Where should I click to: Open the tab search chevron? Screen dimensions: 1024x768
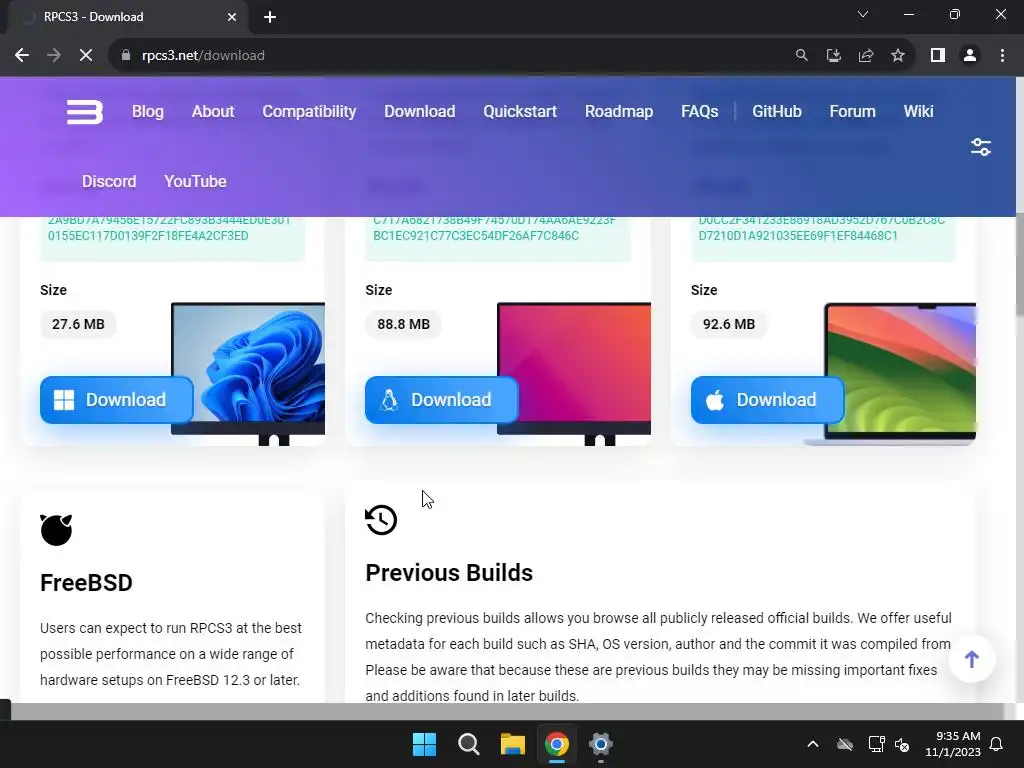[x=863, y=14]
